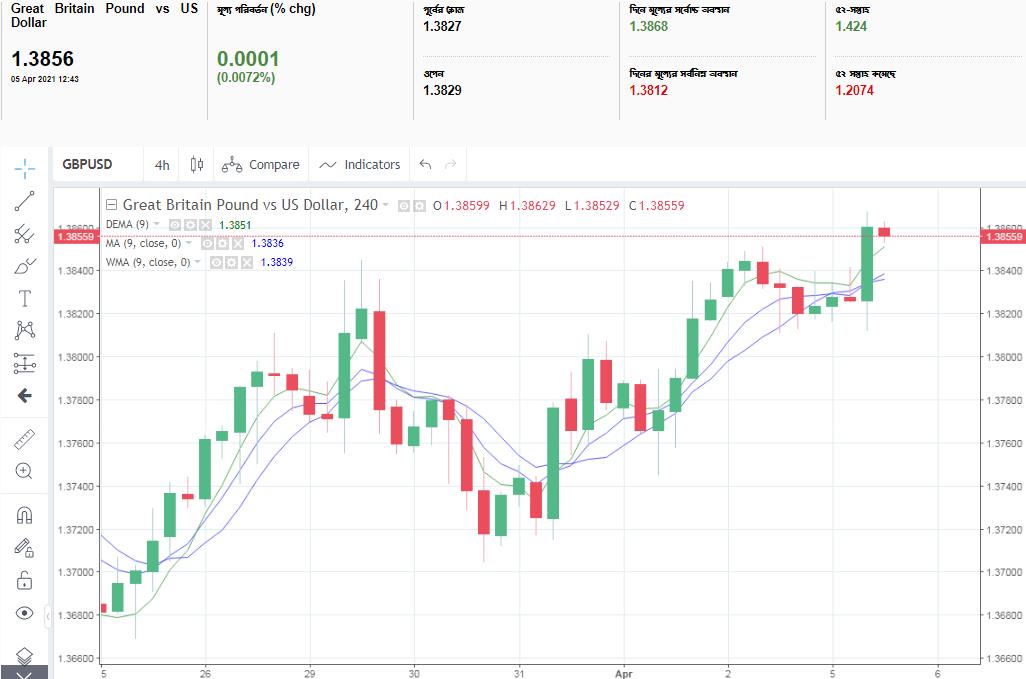Open settings for MA (9, close, 0)

(223, 243)
